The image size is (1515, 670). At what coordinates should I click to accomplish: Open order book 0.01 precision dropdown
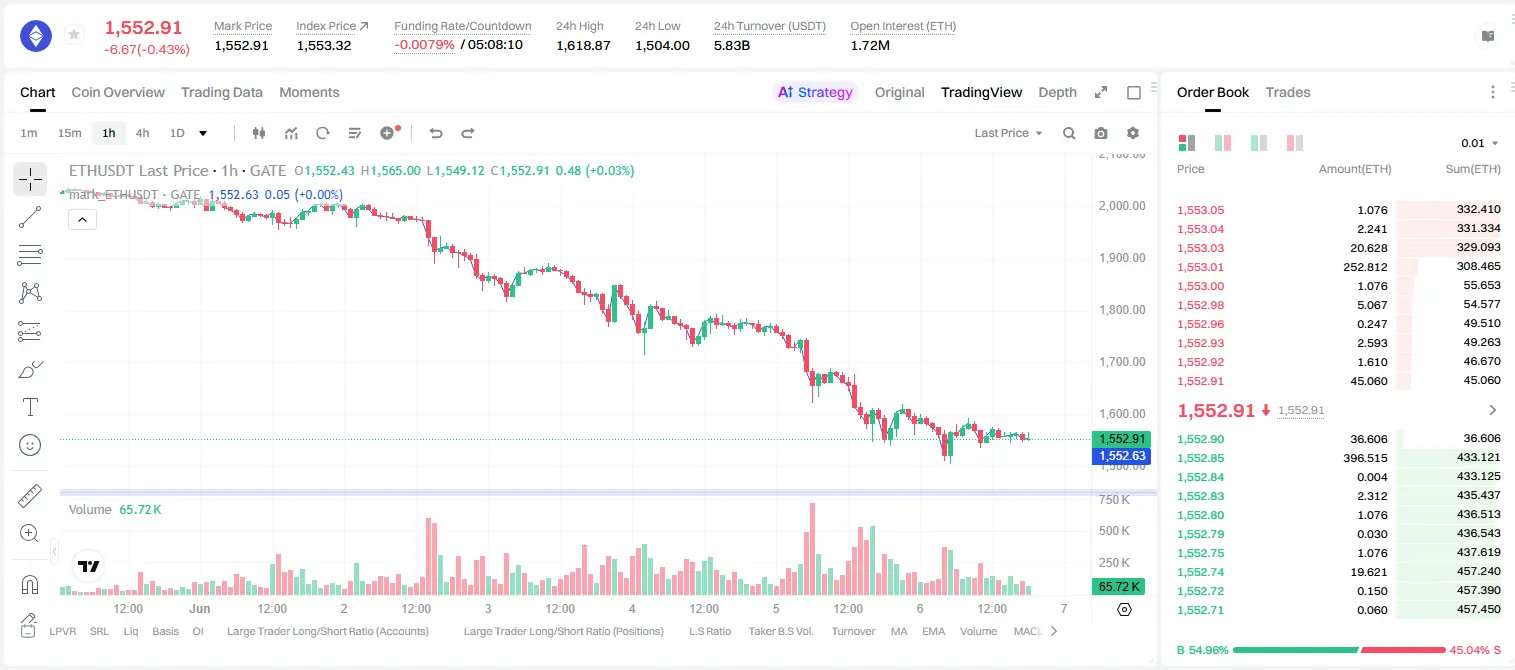click(1480, 143)
